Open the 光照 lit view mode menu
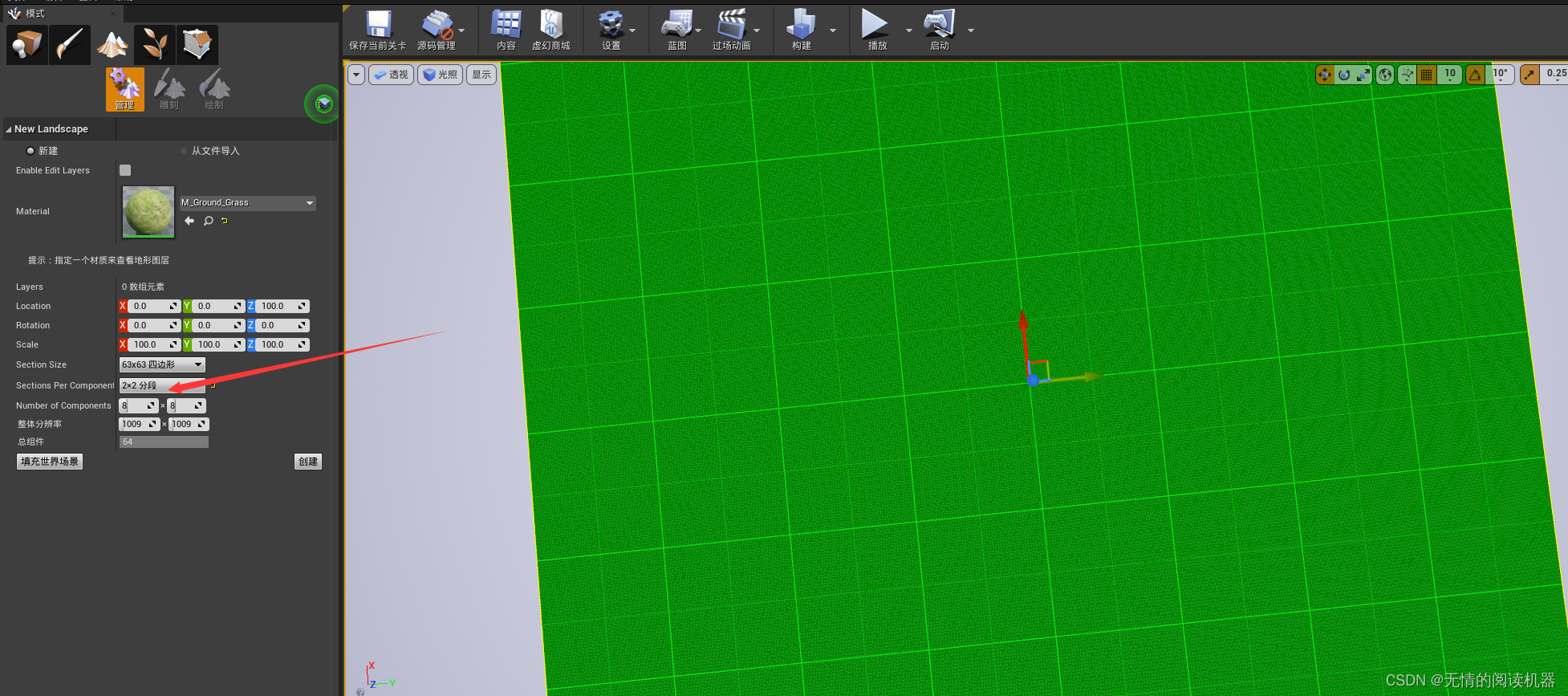Image resolution: width=1568 pixels, height=696 pixels. coord(441,75)
